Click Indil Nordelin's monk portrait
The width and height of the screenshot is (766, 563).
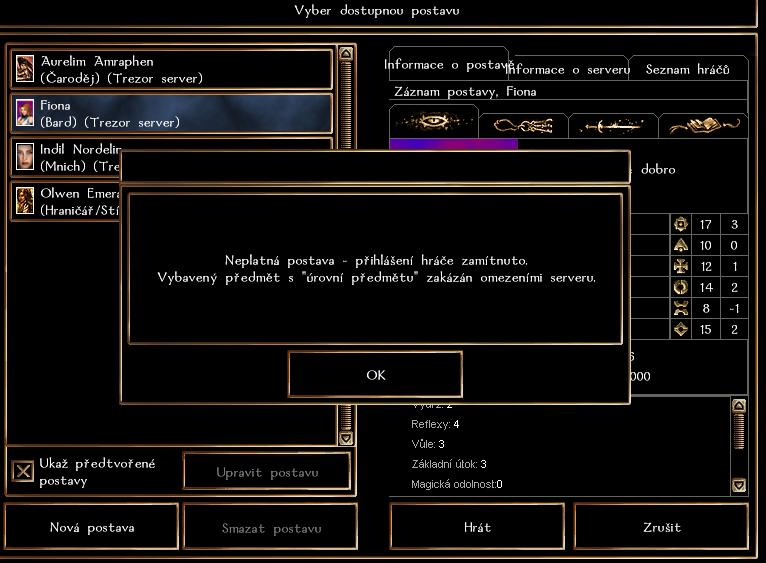[24, 157]
